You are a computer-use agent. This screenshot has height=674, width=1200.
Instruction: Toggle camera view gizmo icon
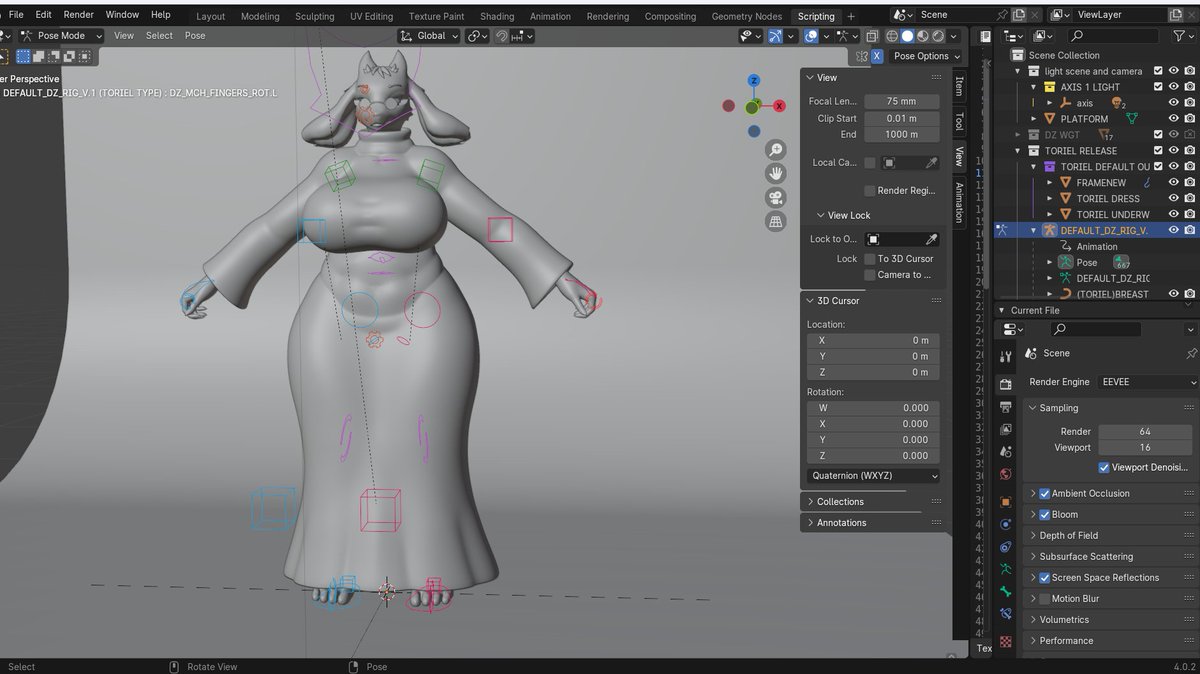(x=775, y=198)
